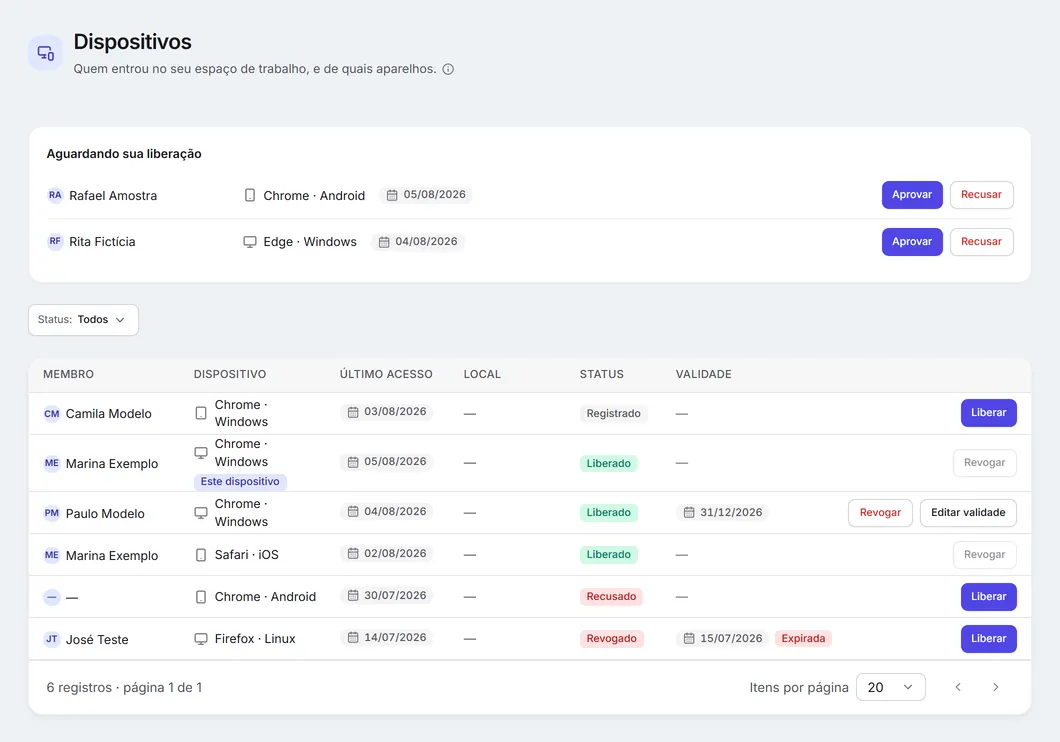This screenshot has height=742, width=1060.
Task: Click the Recusado status badge
Action: coord(611,597)
